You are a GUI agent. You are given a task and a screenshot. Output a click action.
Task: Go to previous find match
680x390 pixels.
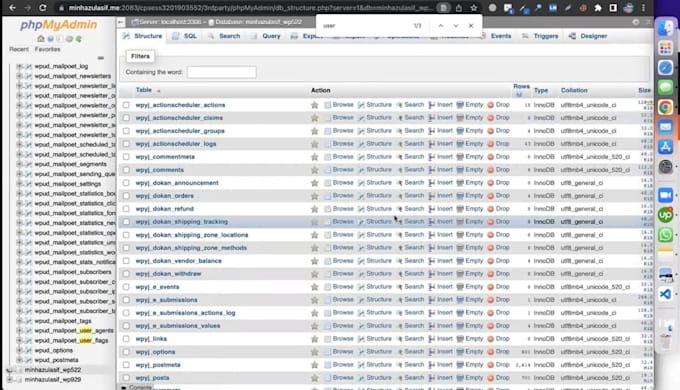[x=441, y=26]
